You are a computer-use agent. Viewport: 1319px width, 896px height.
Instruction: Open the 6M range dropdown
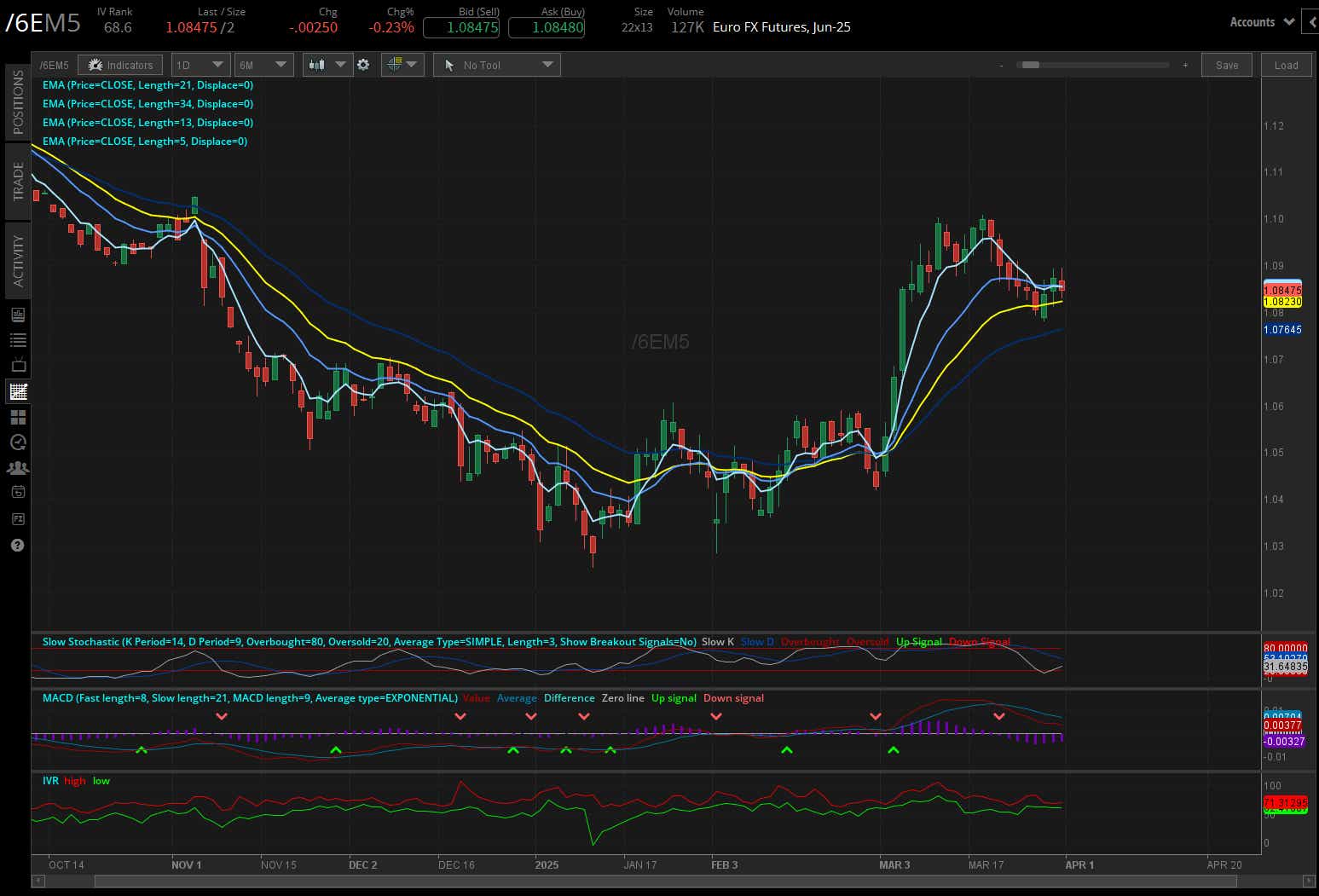coord(263,64)
